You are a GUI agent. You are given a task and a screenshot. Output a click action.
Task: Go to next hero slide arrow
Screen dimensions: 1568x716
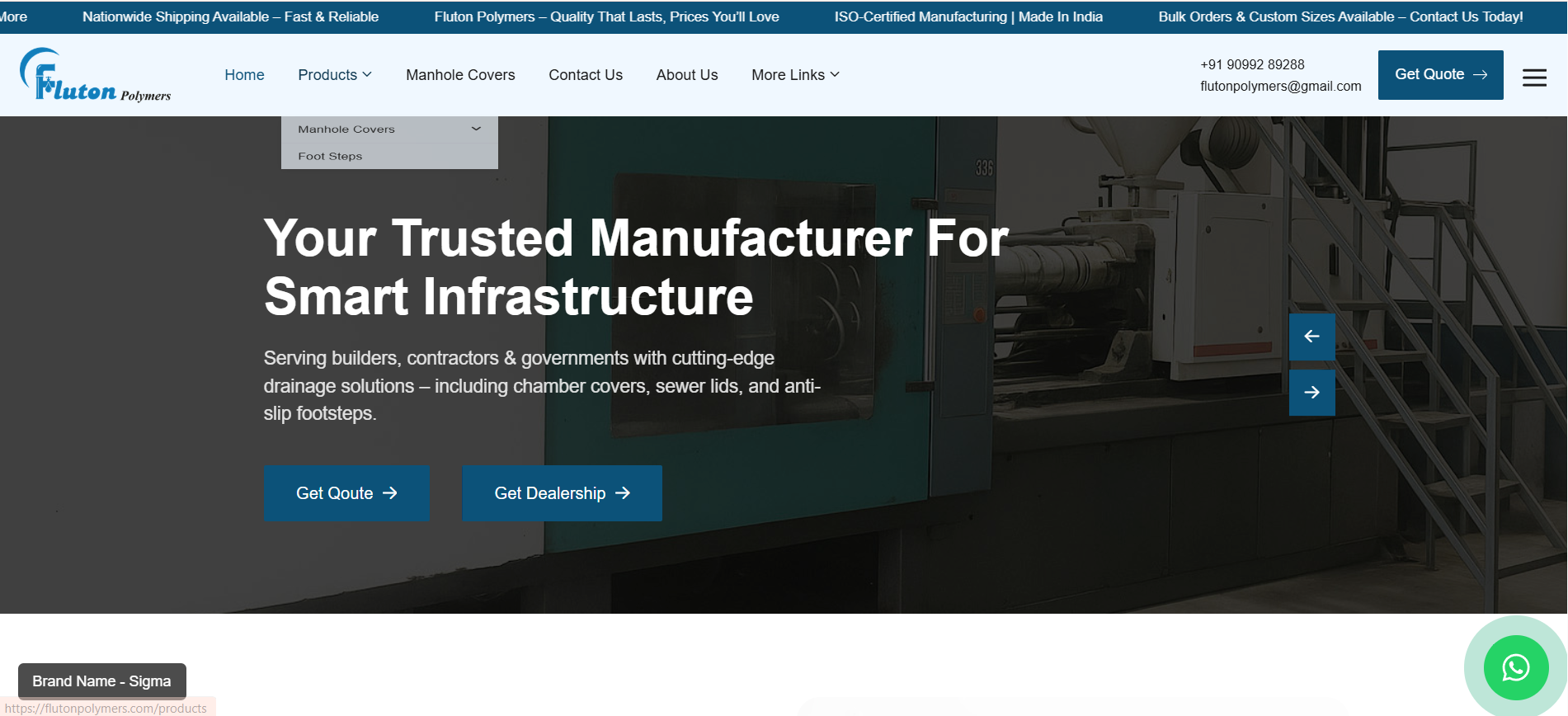pyautogui.click(x=1311, y=393)
